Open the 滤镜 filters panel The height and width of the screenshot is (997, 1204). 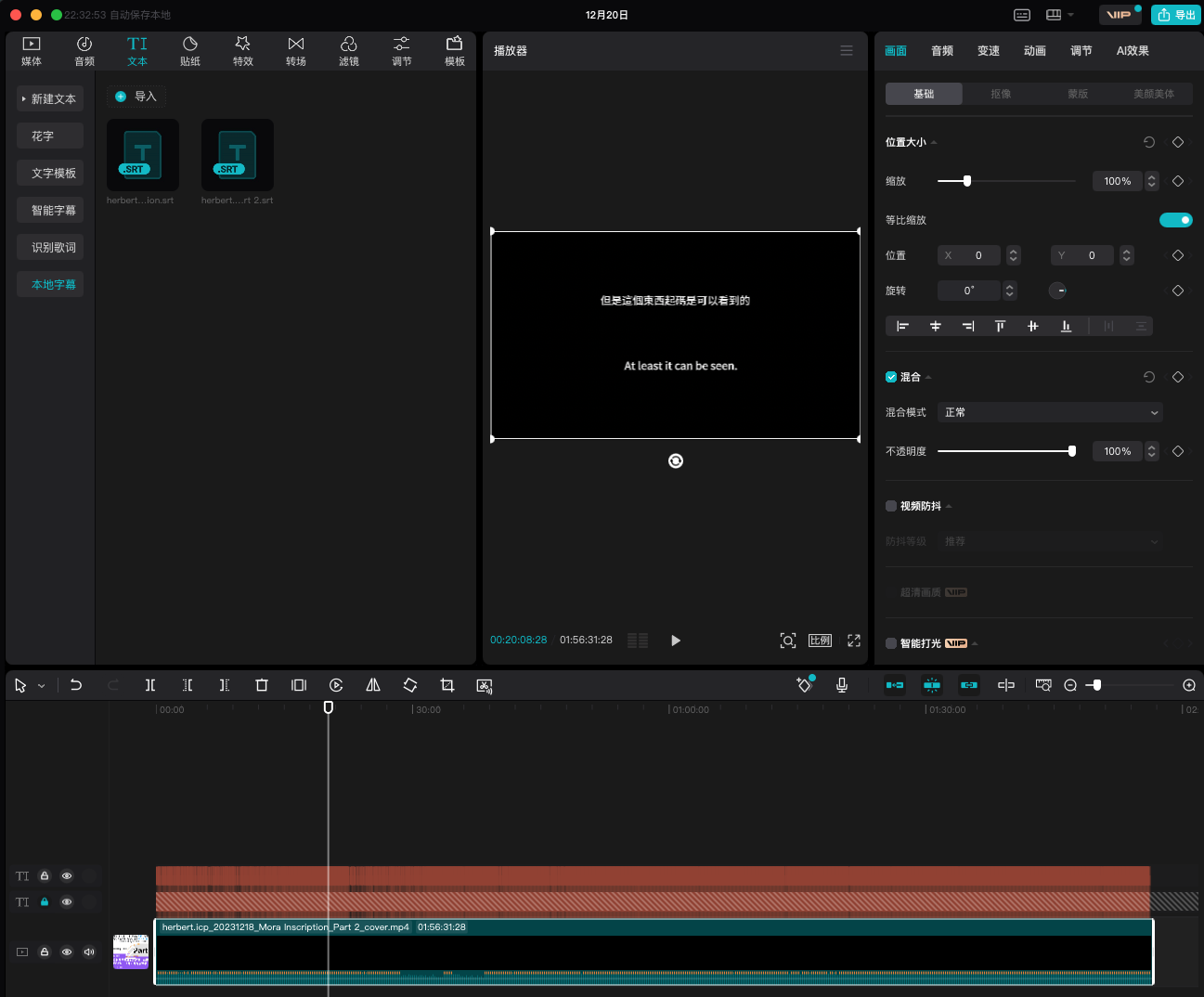point(349,51)
